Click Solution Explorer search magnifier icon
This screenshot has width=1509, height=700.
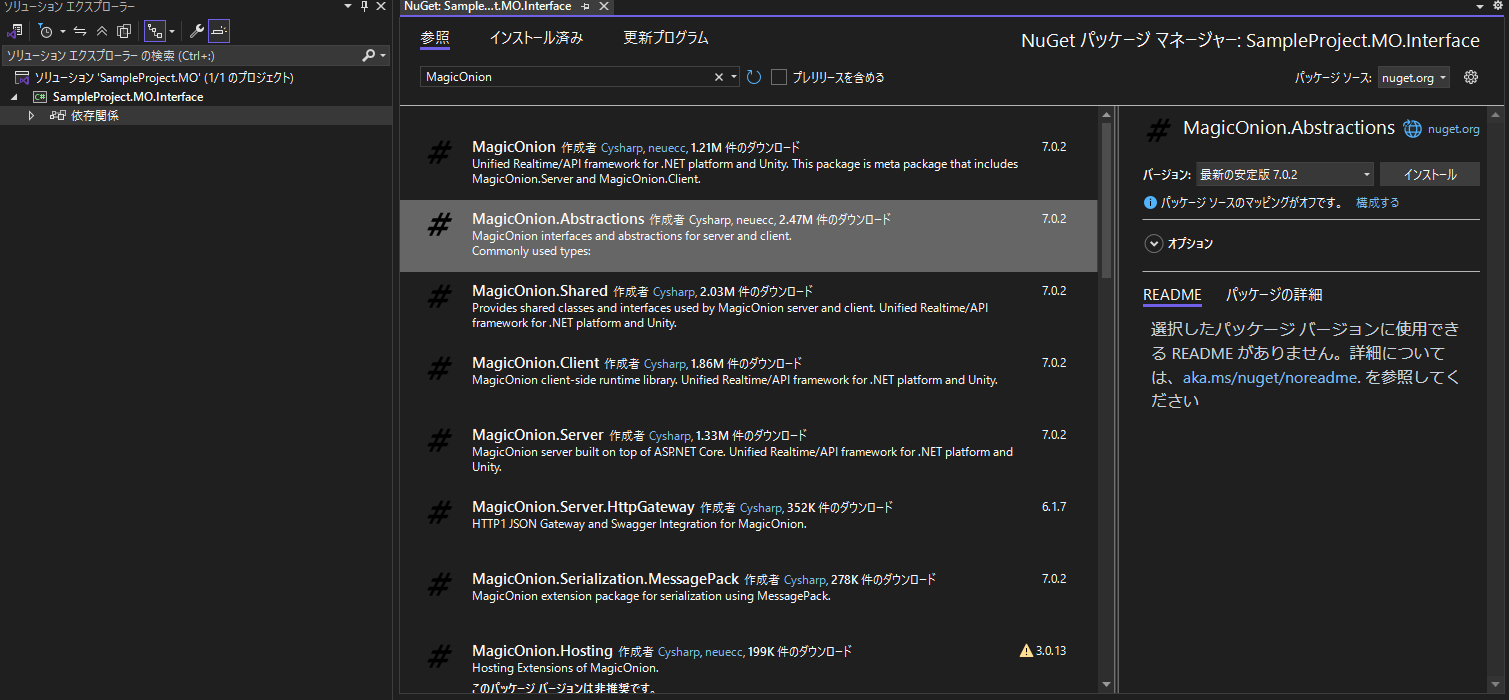point(368,56)
